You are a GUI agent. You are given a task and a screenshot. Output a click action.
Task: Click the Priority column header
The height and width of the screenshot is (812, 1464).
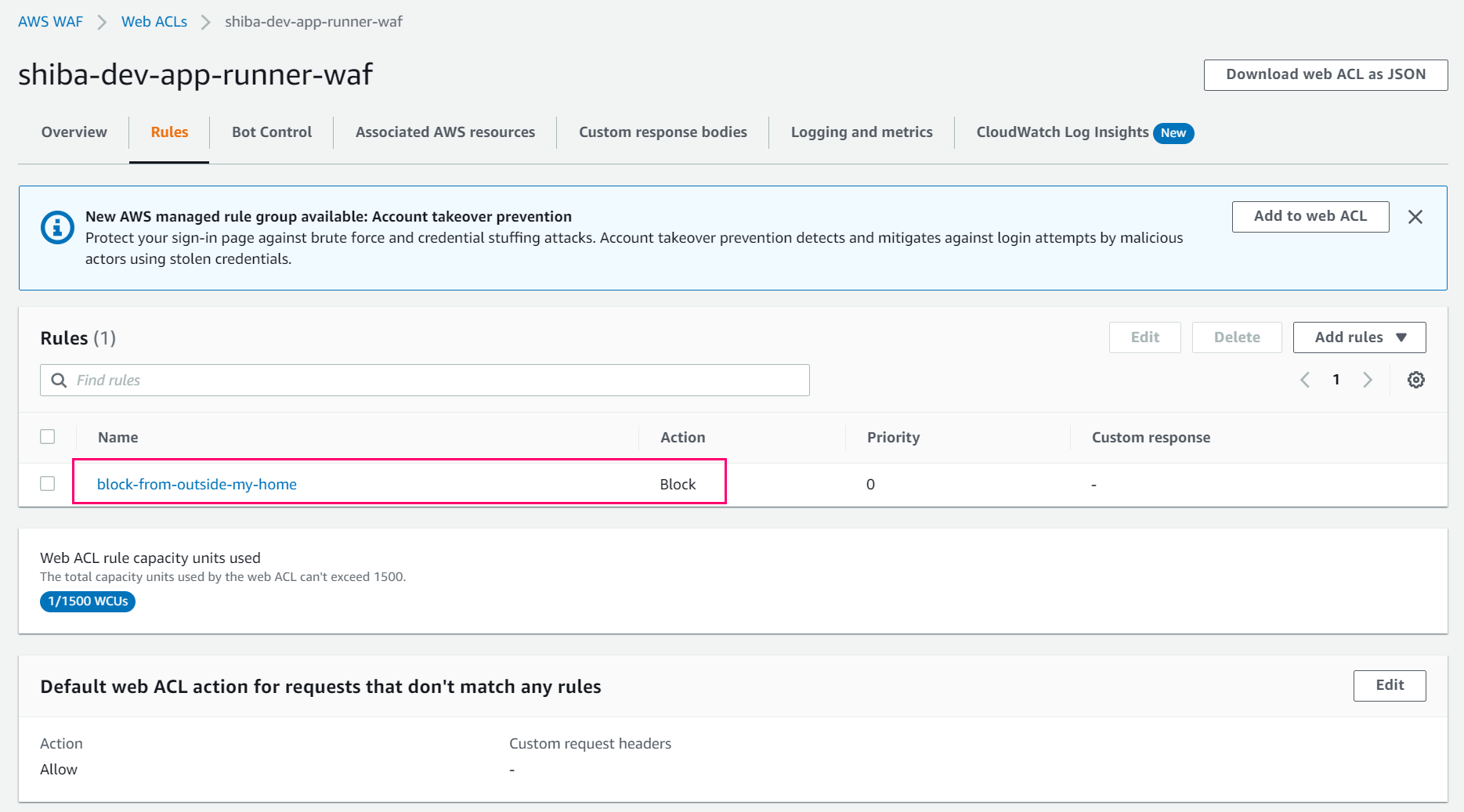pos(893,437)
